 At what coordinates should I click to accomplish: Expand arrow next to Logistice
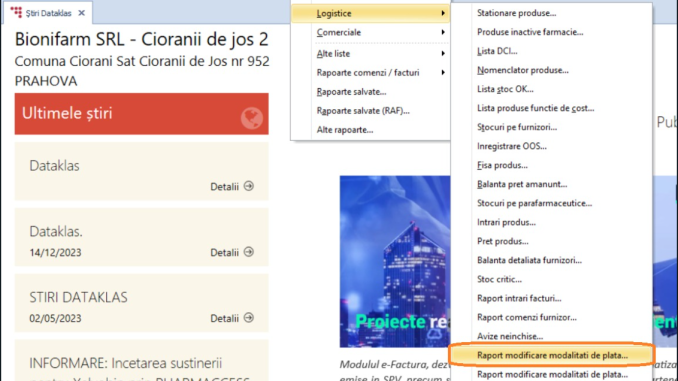click(443, 13)
